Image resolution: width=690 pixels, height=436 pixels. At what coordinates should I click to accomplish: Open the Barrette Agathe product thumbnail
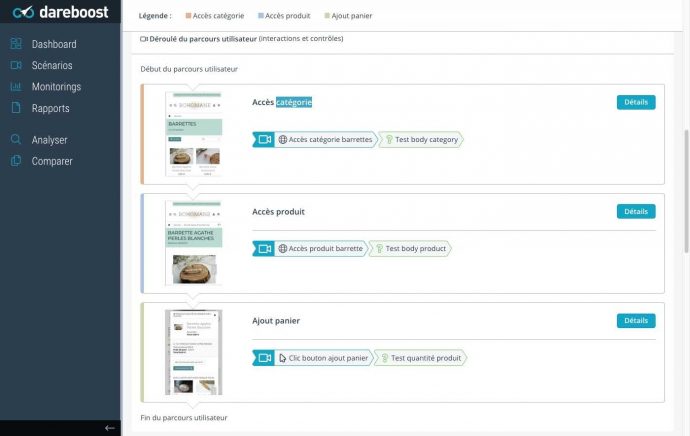tap(194, 243)
